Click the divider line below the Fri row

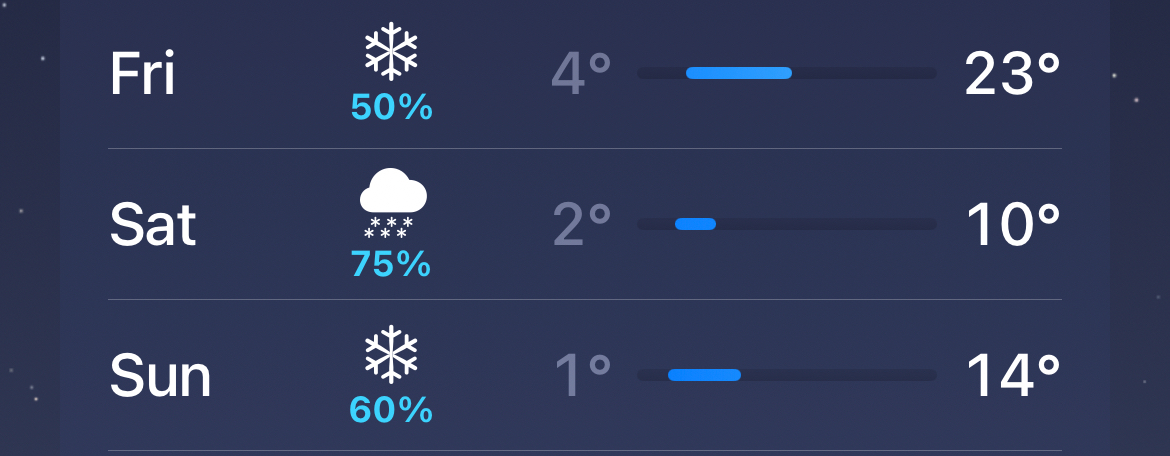[x=585, y=149]
